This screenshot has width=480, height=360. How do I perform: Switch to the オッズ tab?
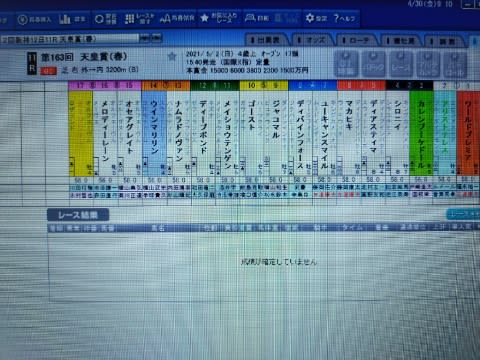coord(313,40)
